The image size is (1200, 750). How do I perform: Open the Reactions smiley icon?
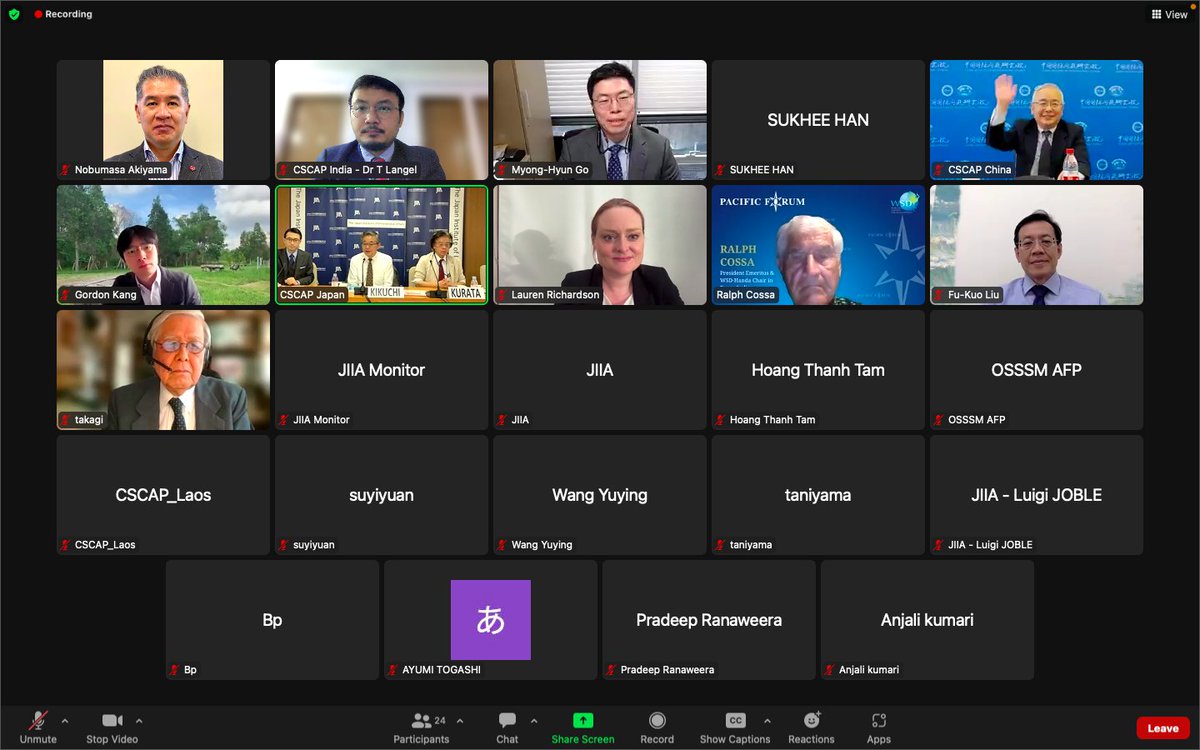[811, 720]
